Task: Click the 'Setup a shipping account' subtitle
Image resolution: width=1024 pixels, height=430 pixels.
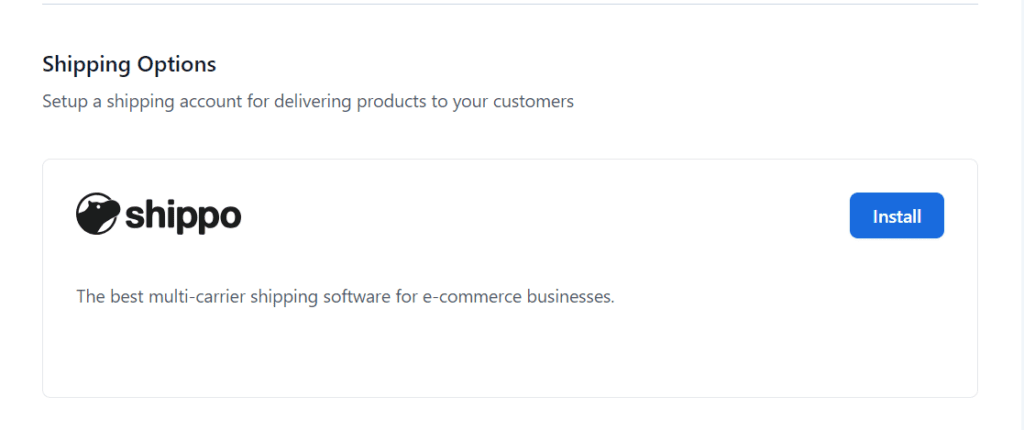Action: (x=308, y=101)
